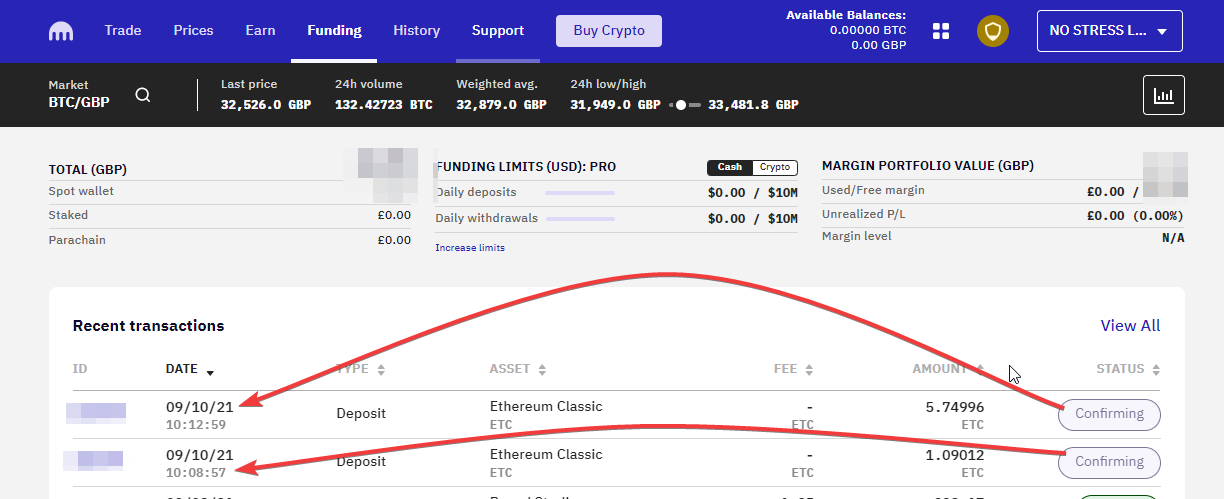Click the Available Balances summary

coord(846,30)
